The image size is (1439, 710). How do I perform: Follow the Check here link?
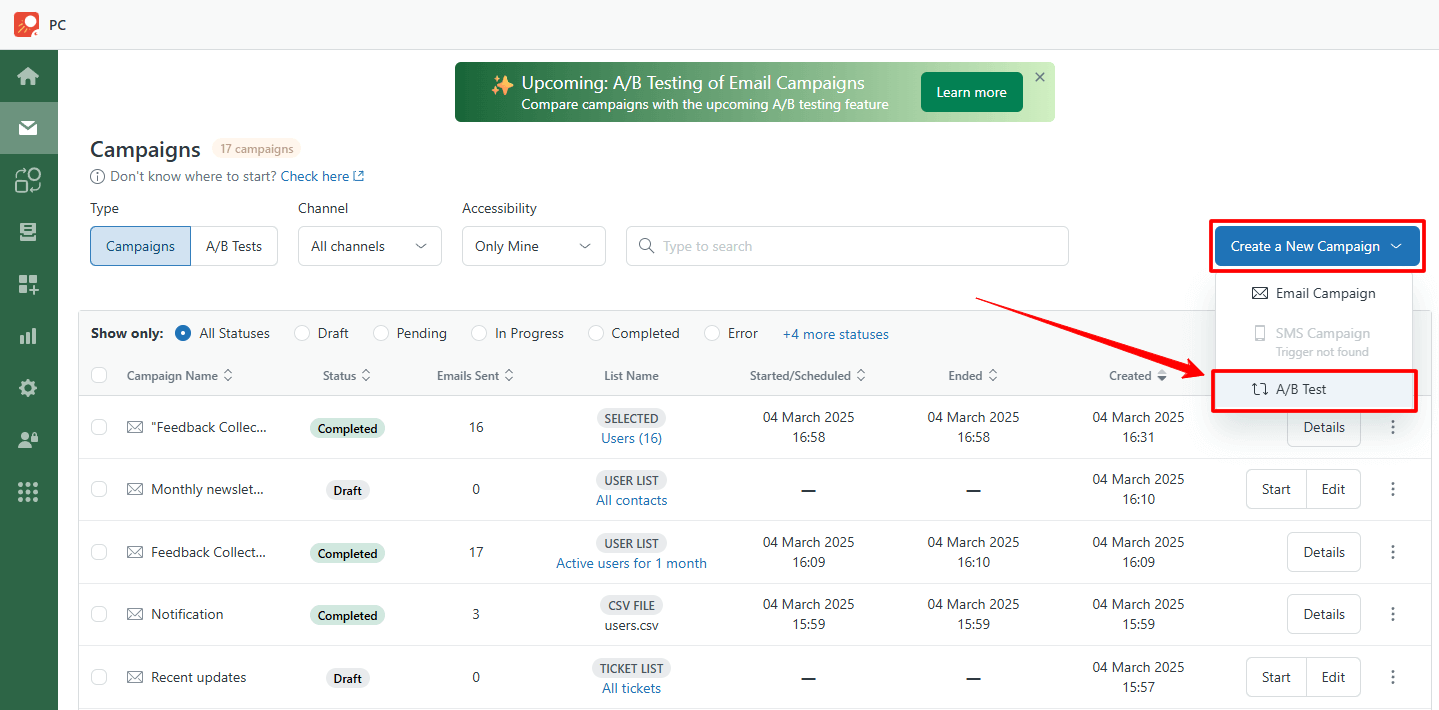pos(322,176)
